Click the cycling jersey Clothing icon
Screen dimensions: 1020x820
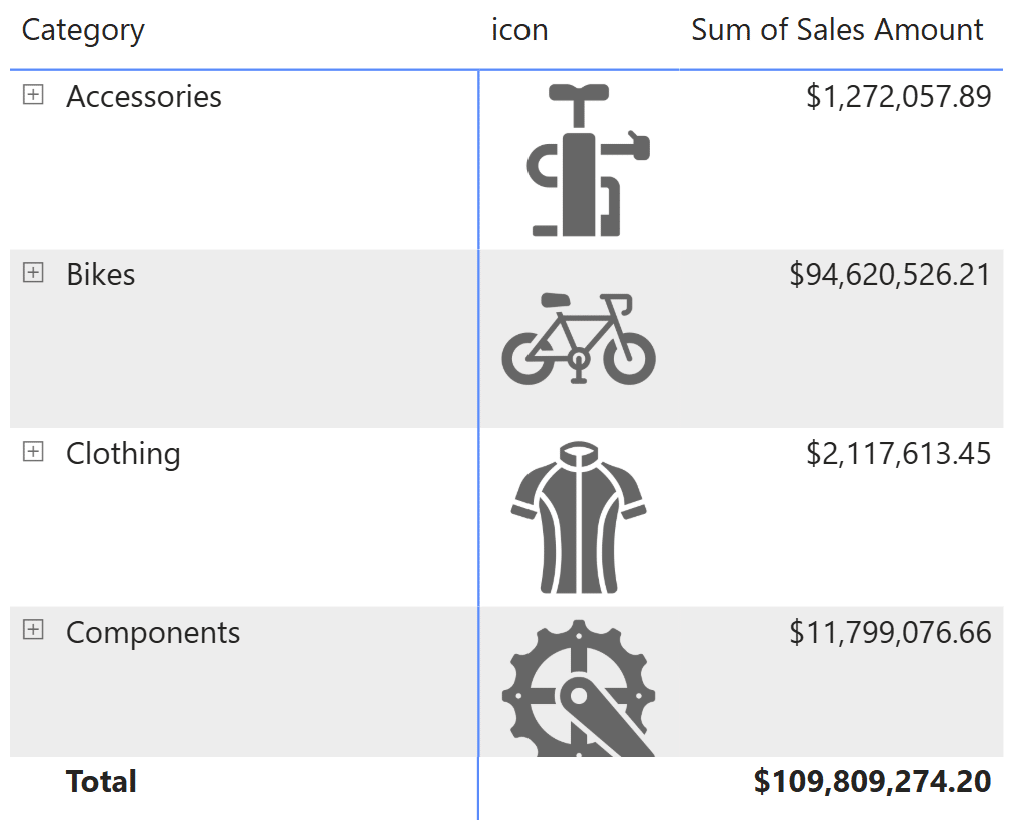point(578,517)
